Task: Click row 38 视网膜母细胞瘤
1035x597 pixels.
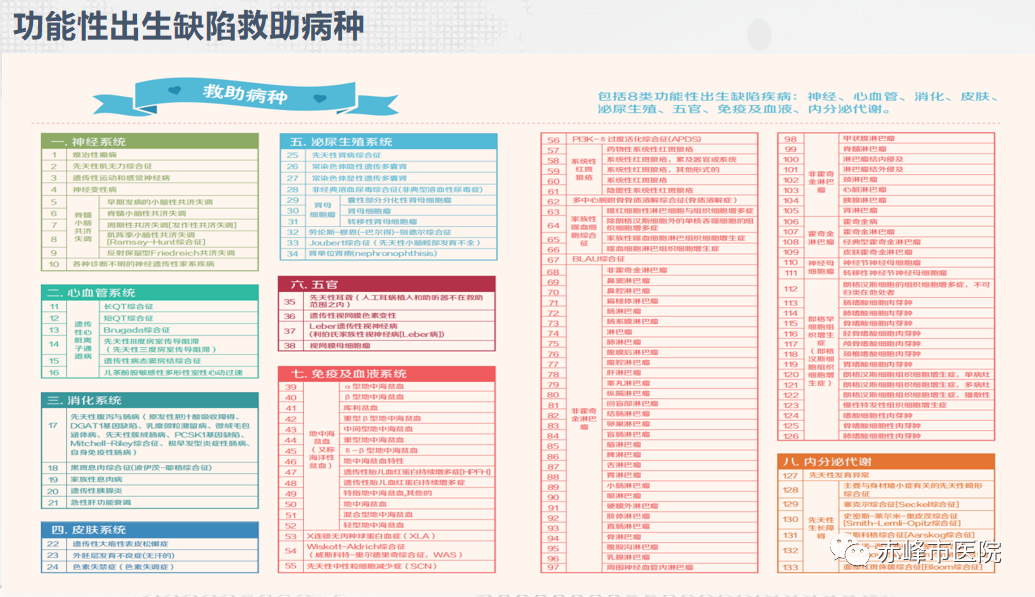Action: tap(387, 345)
